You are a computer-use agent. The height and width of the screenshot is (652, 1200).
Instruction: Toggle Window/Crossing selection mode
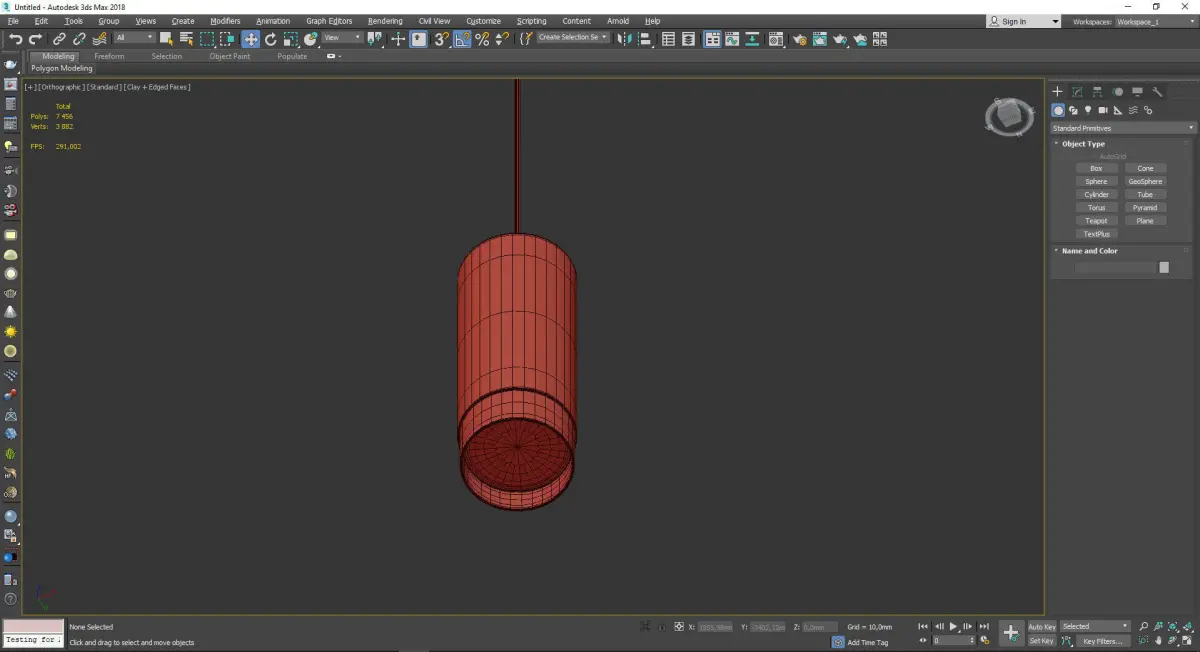pyautogui.click(x=227, y=39)
